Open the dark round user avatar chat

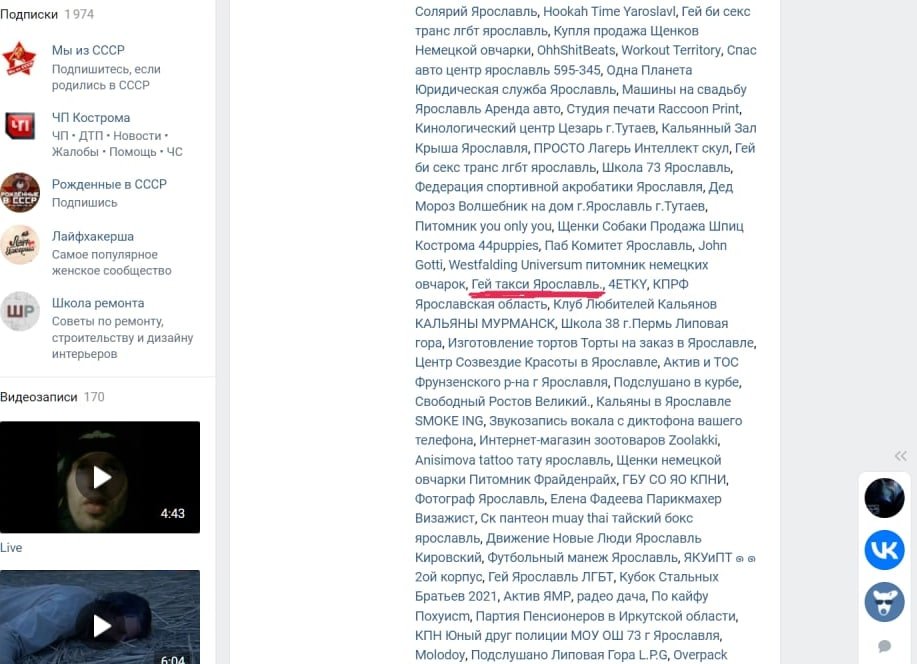pos(884,498)
